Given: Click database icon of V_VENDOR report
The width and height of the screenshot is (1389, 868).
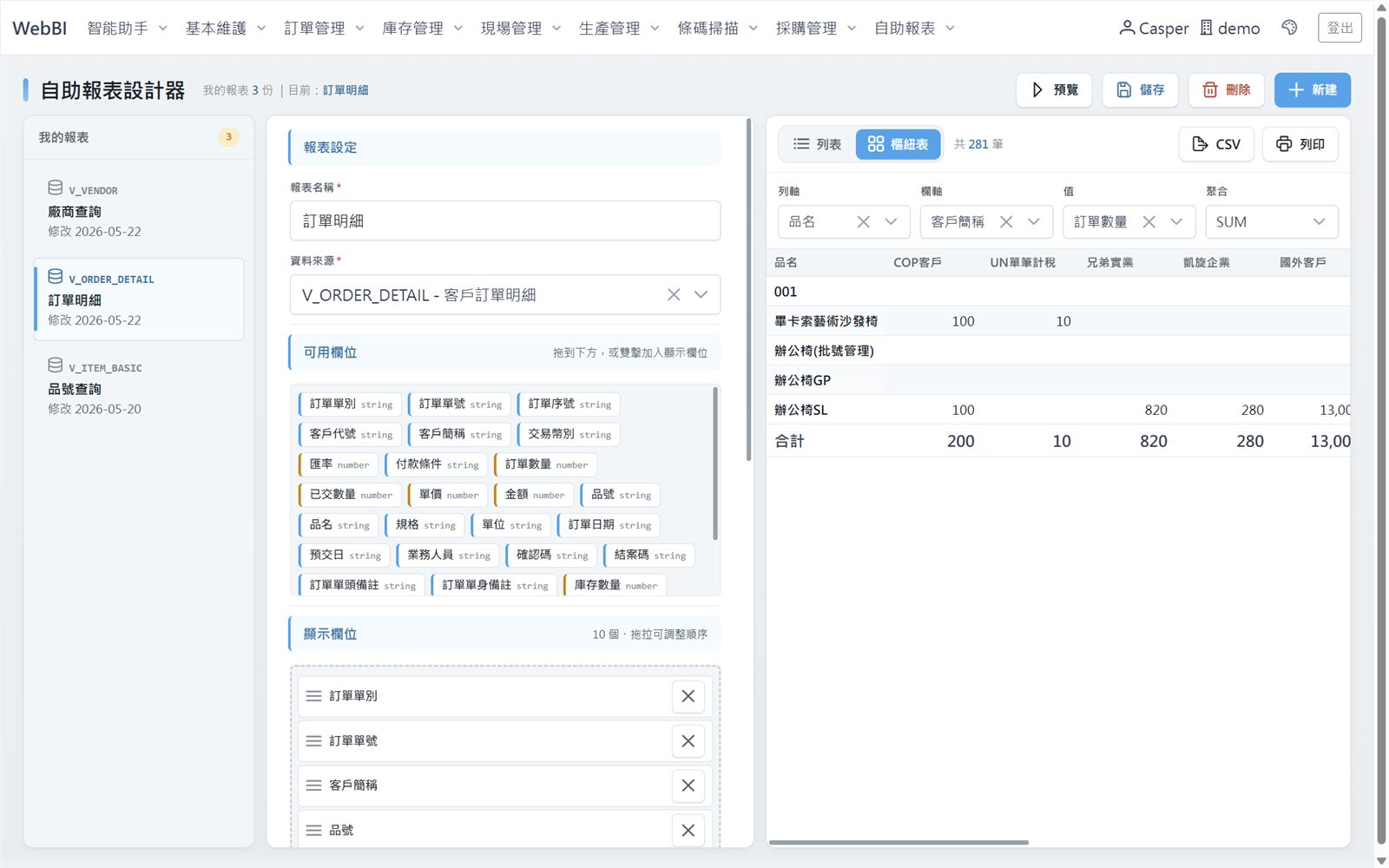Looking at the screenshot, I should coord(56,187).
